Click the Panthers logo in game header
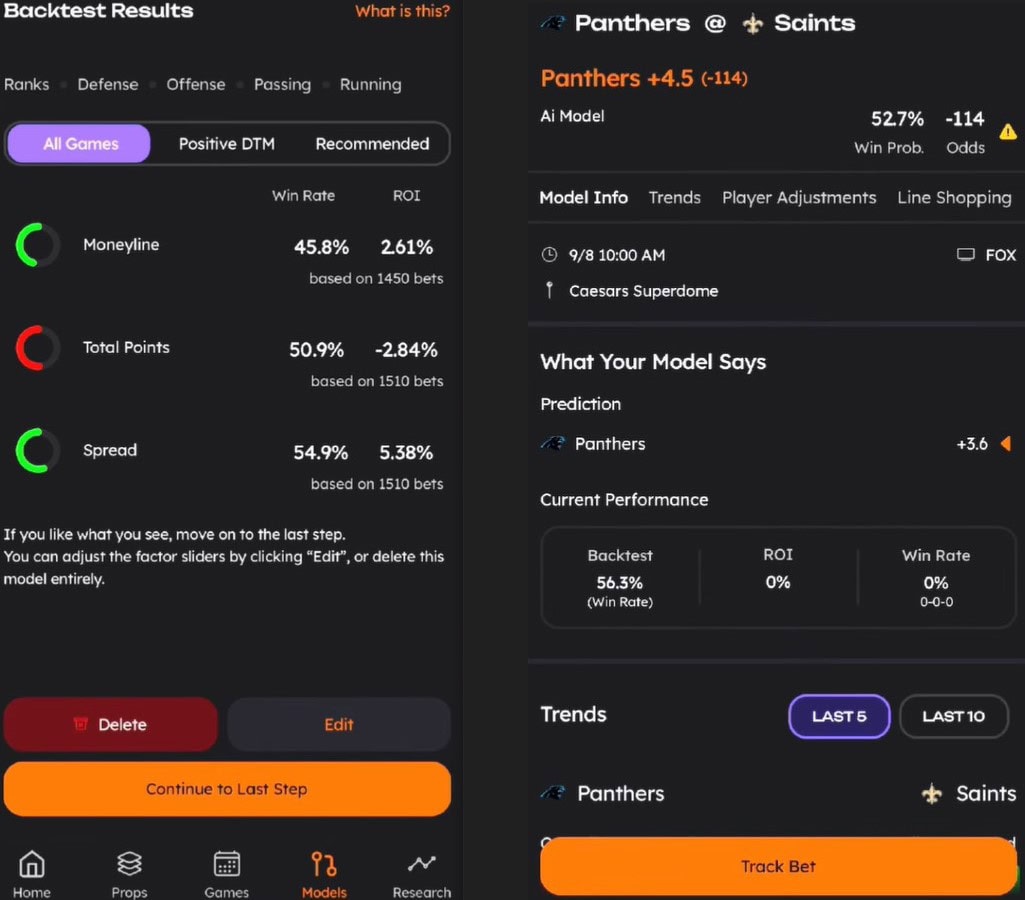Image resolution: width=1025 pixels, height=900 pixels. coord(553,24)
